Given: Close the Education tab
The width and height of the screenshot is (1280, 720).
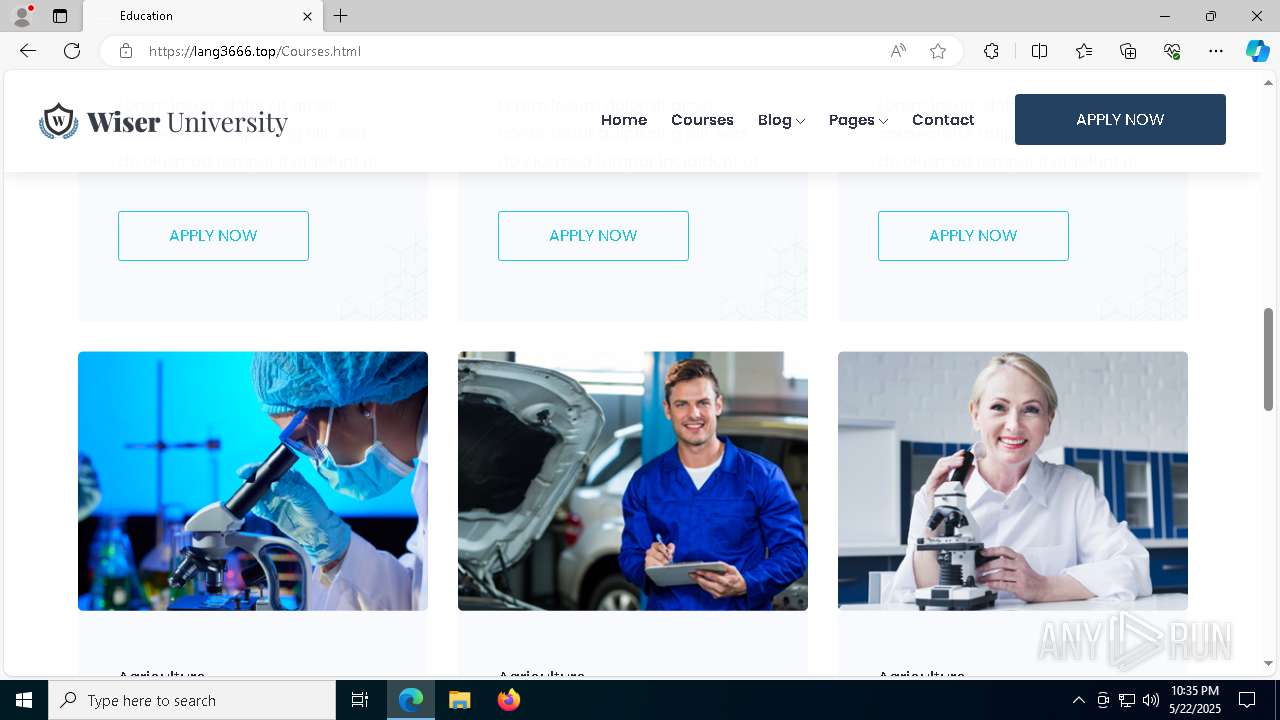Looking at the screenshot, I should coord(307,16).
